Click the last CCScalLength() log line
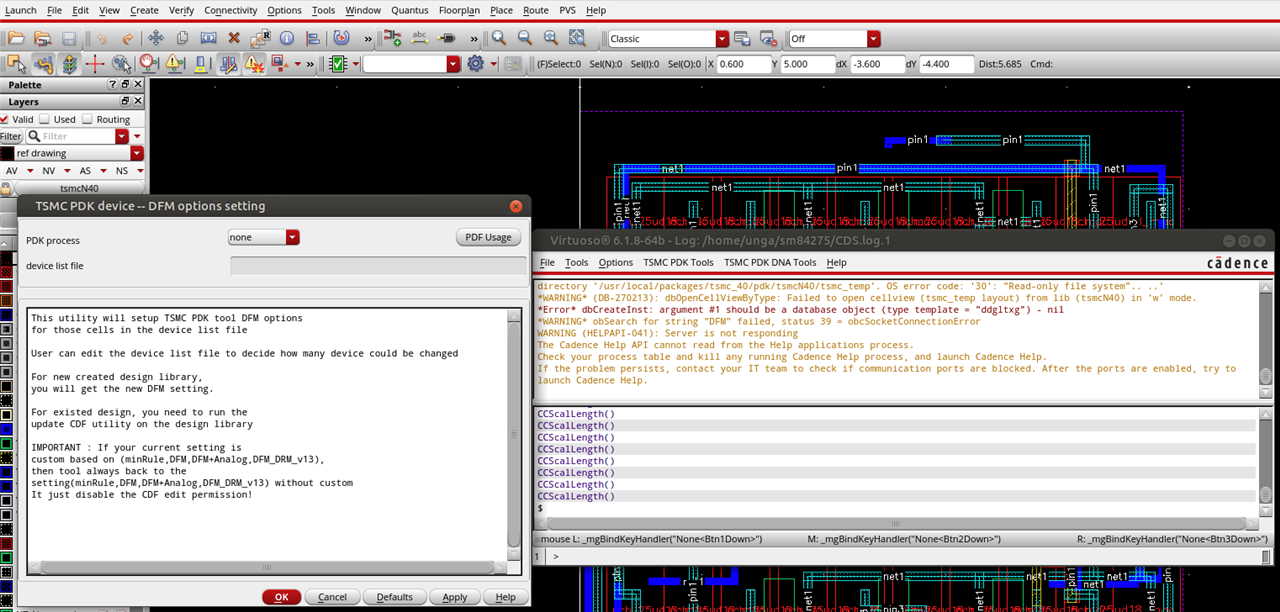 pyautogui.click(x=576, y=497)
